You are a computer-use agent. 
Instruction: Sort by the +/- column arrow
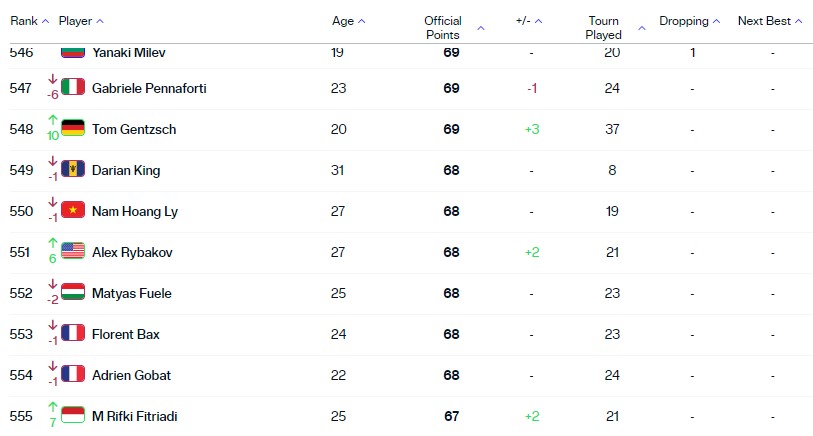pyautogui.click(x=539, y=21)
